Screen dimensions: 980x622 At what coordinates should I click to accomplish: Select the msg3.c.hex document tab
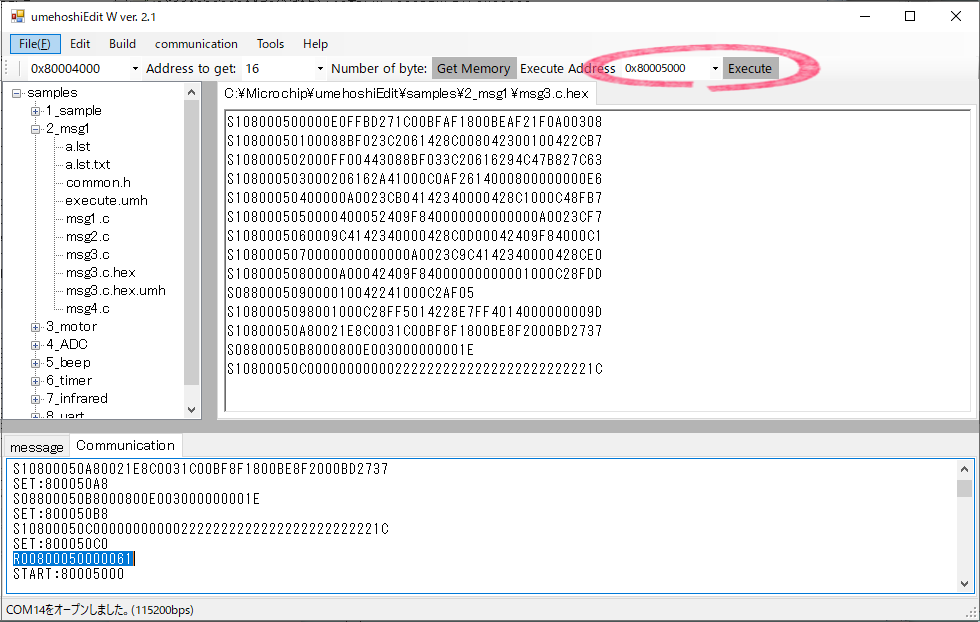pos(408,94)
